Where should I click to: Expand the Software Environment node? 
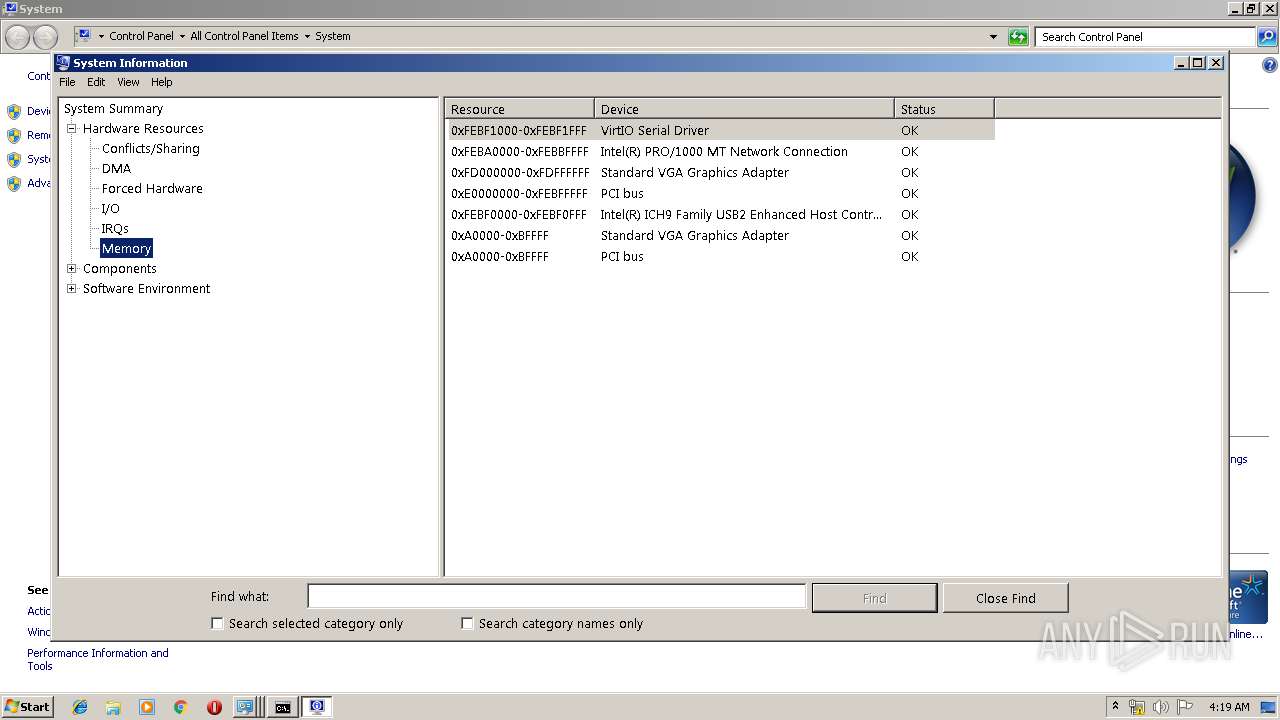pos(72,289)
